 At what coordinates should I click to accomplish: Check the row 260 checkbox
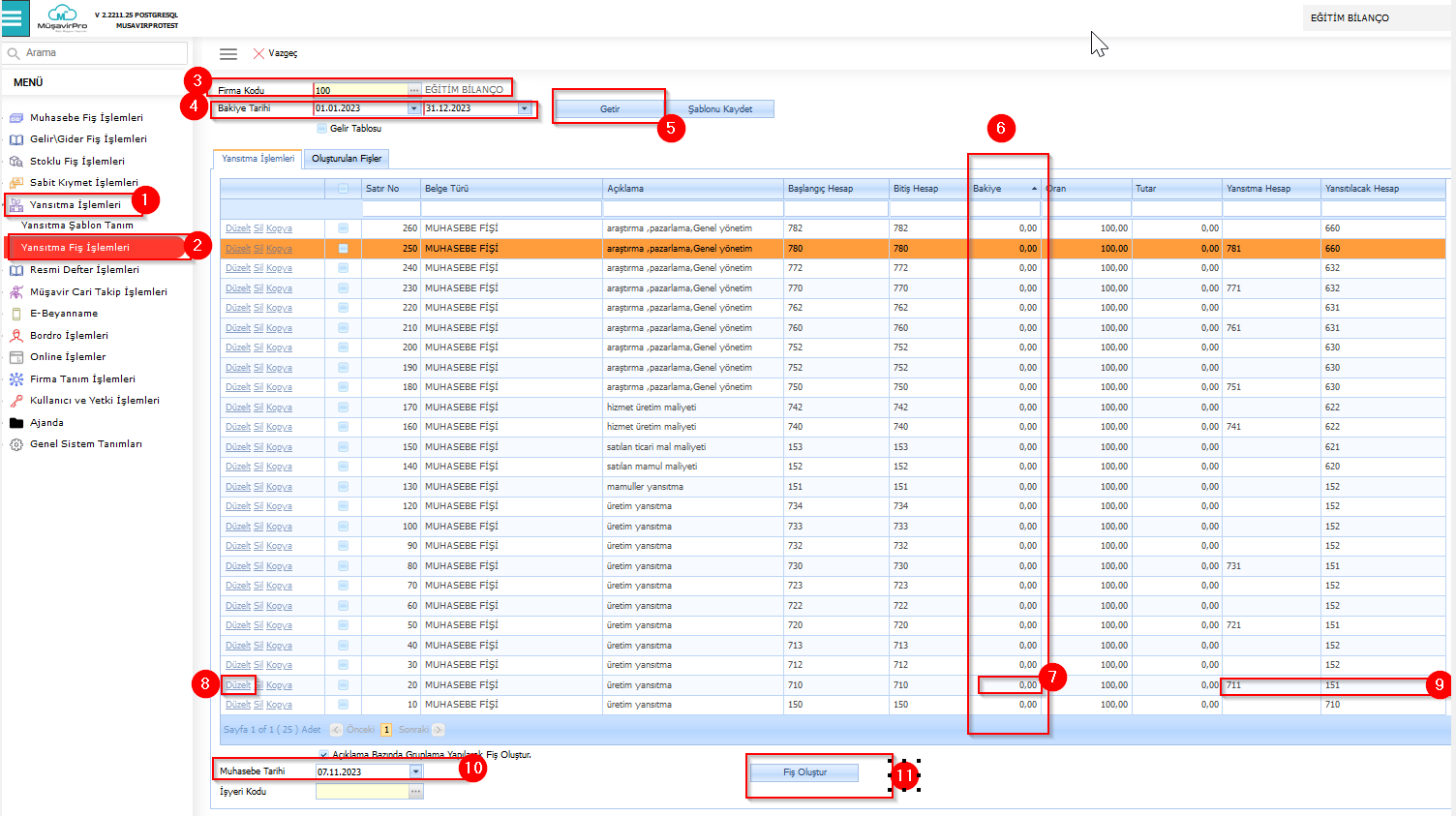343,228
